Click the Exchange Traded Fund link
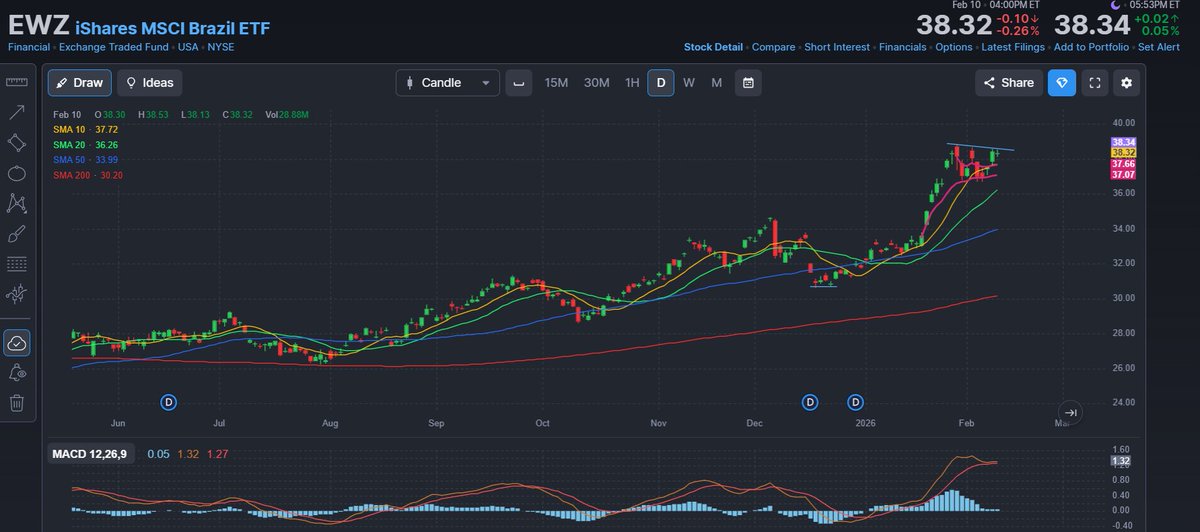The width and height of the screenshot is (1200, 532). 112,47
